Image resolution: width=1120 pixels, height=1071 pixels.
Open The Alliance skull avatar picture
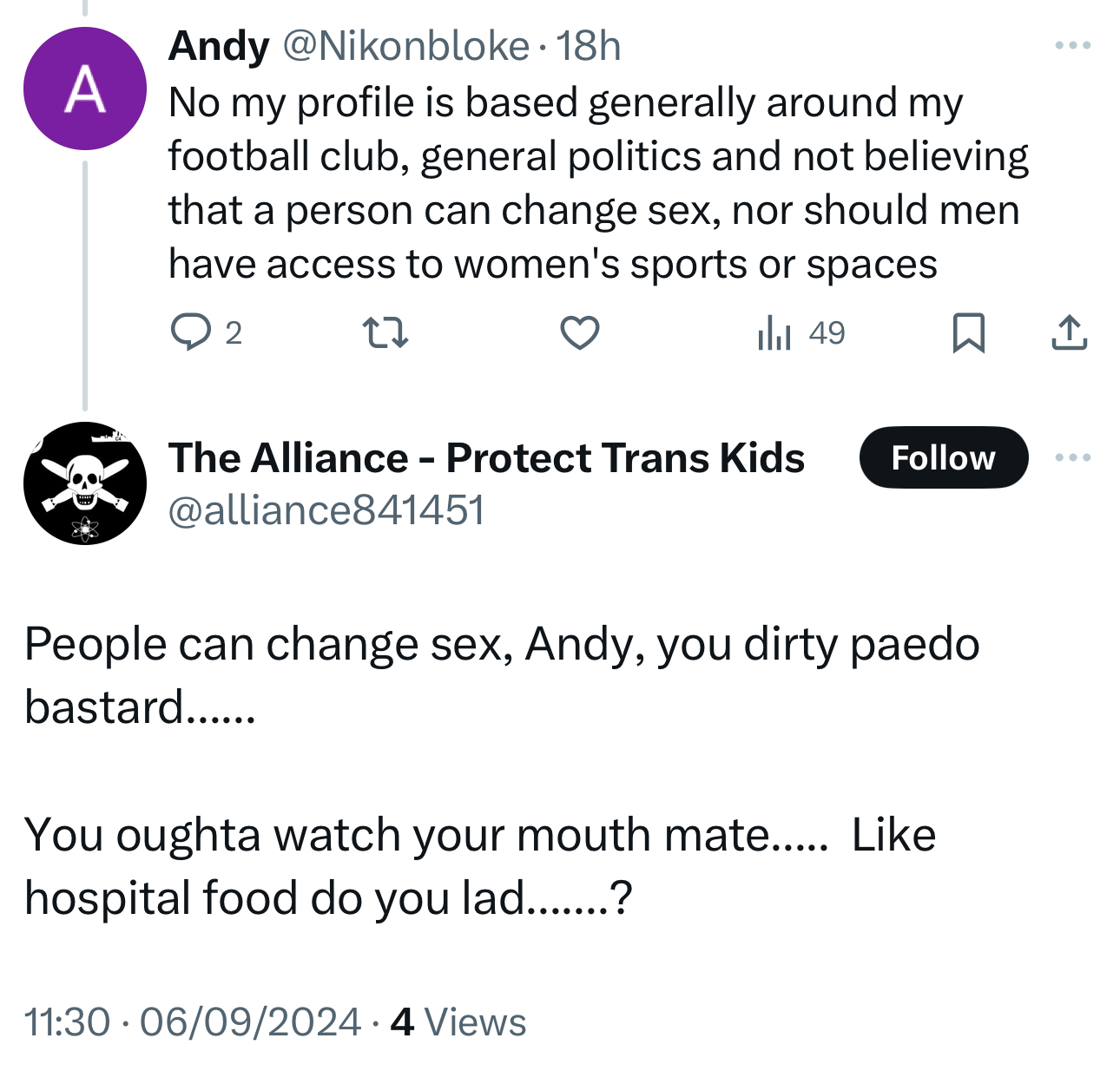point(85,483)
